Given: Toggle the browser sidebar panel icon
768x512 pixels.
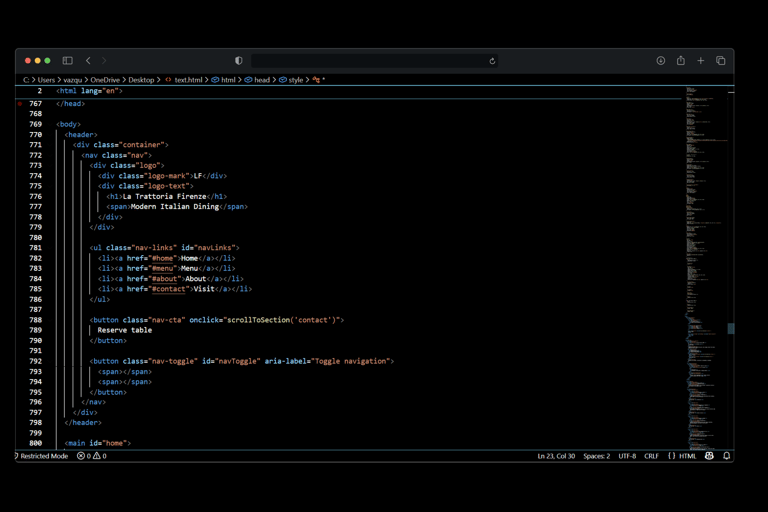Looking at the screenshot, I should (x=67, y=61).
